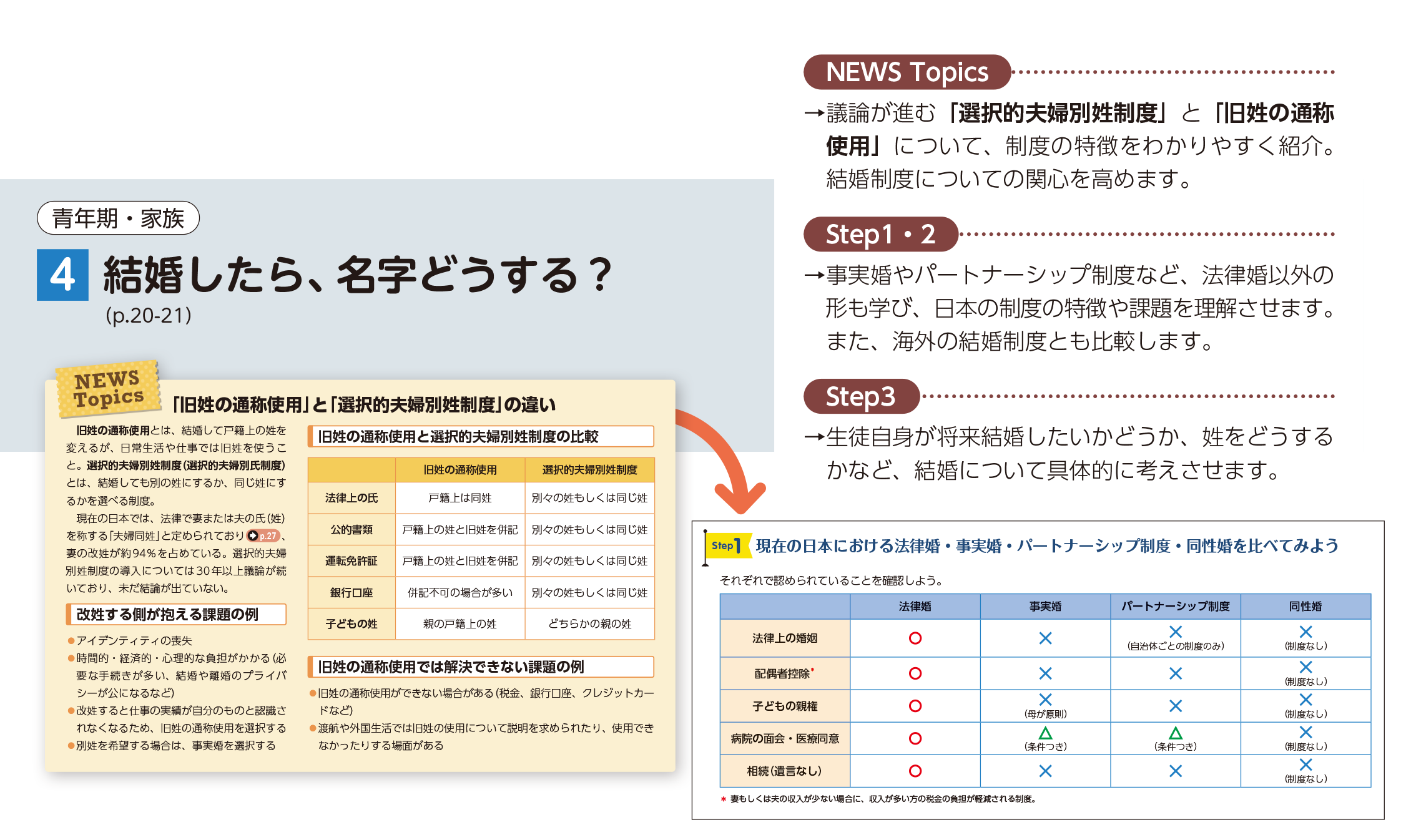This screenshot has width=1401, height=840.
Task: Click the red asterisk footnote below the table
Action: [878, 799]
